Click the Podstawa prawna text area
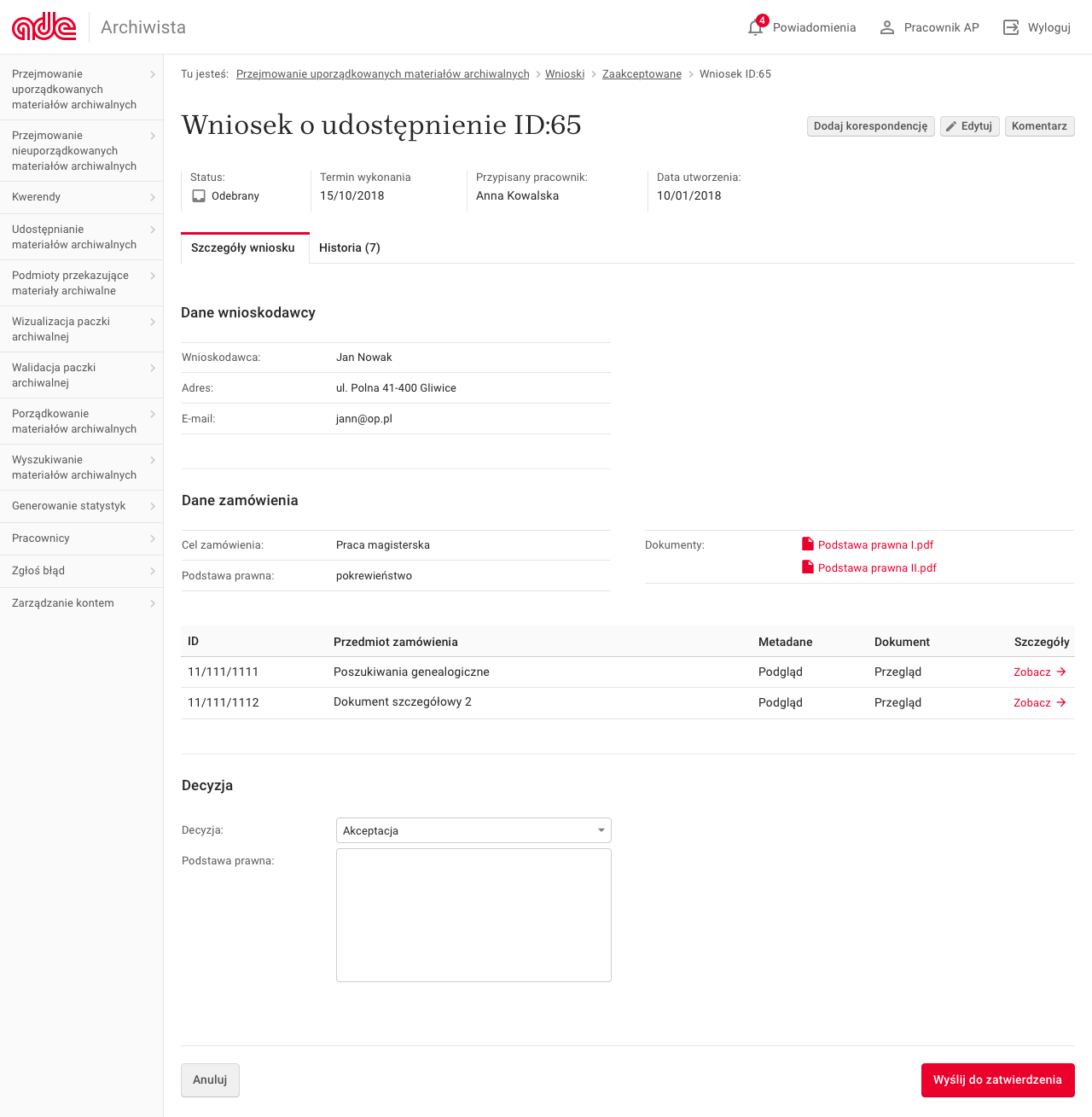1092x1117 pixels. pyautogui.click(x=473, y=915)
